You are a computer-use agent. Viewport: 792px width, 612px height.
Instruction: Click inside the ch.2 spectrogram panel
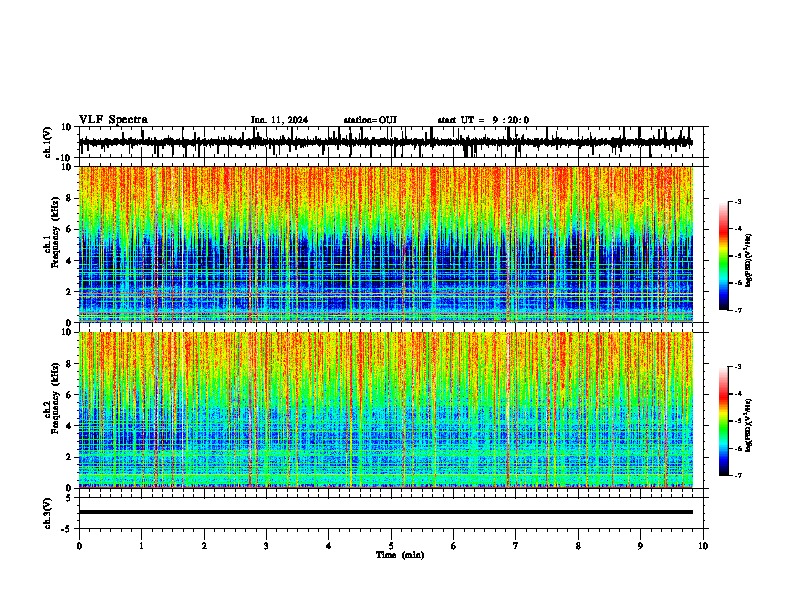(x=386, y=410)
